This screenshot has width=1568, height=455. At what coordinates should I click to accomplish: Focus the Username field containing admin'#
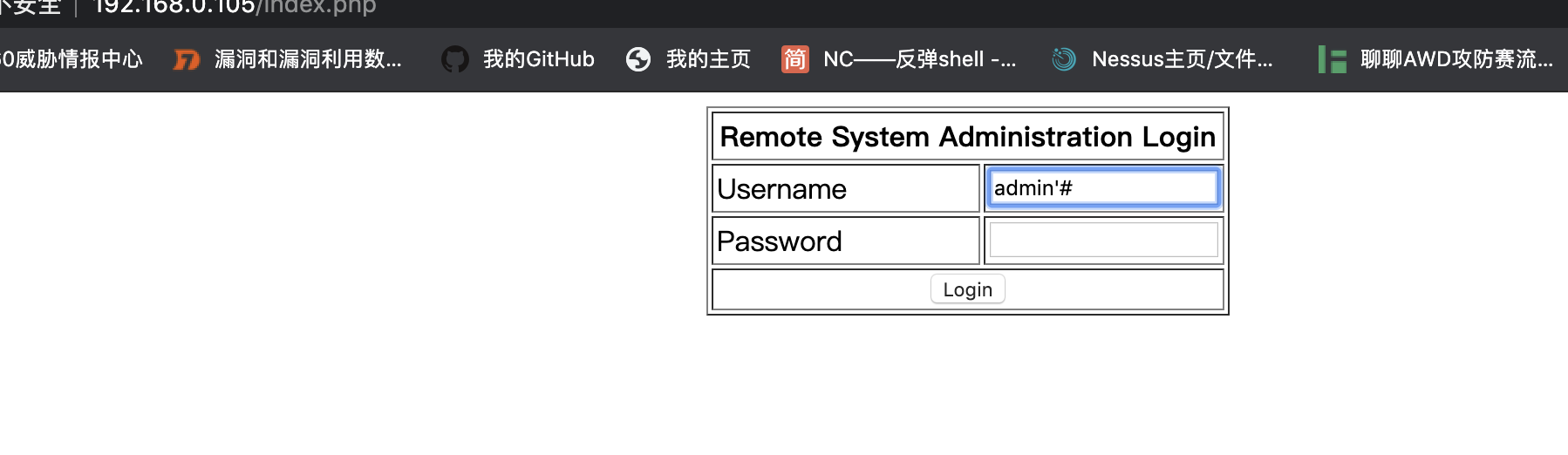(1103, 188)
